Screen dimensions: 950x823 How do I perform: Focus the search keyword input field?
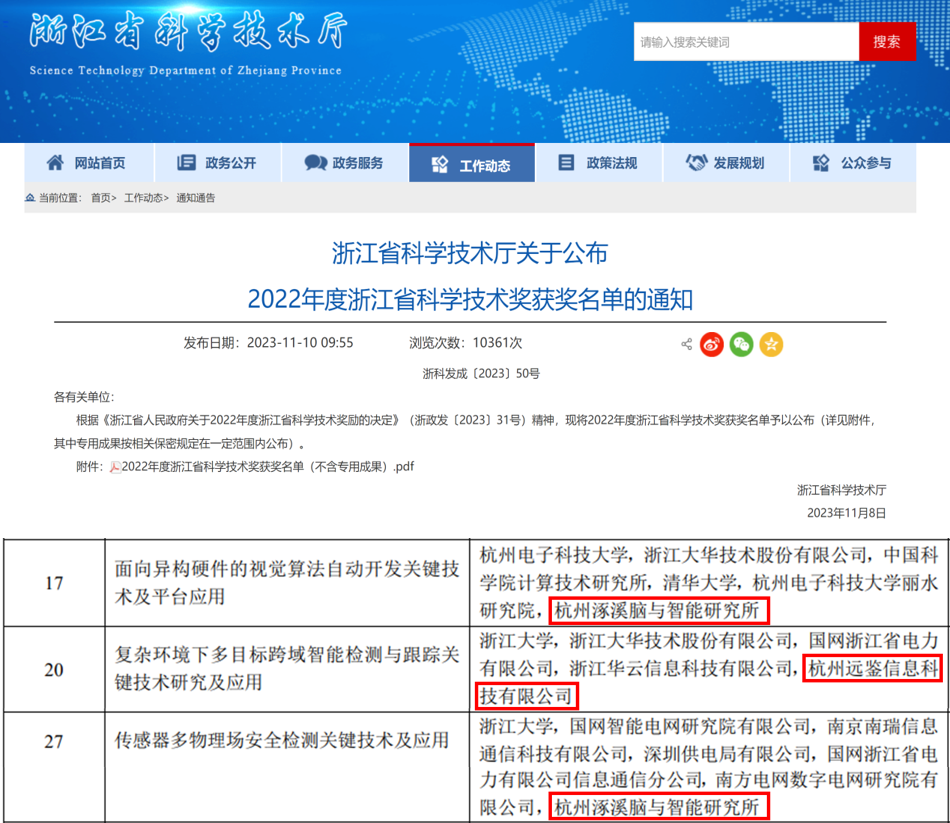pyautogui.click(x=746, y=42)
